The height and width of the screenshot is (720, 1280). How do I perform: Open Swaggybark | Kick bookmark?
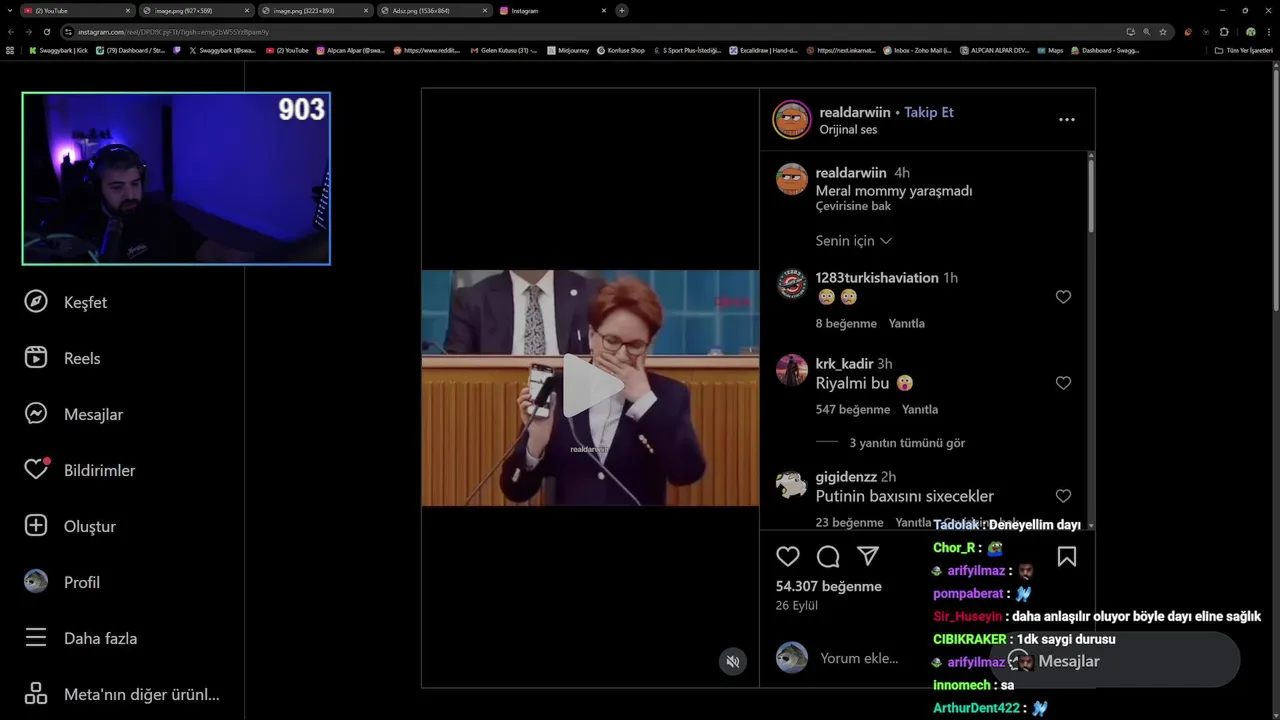[x=59, y=50]
